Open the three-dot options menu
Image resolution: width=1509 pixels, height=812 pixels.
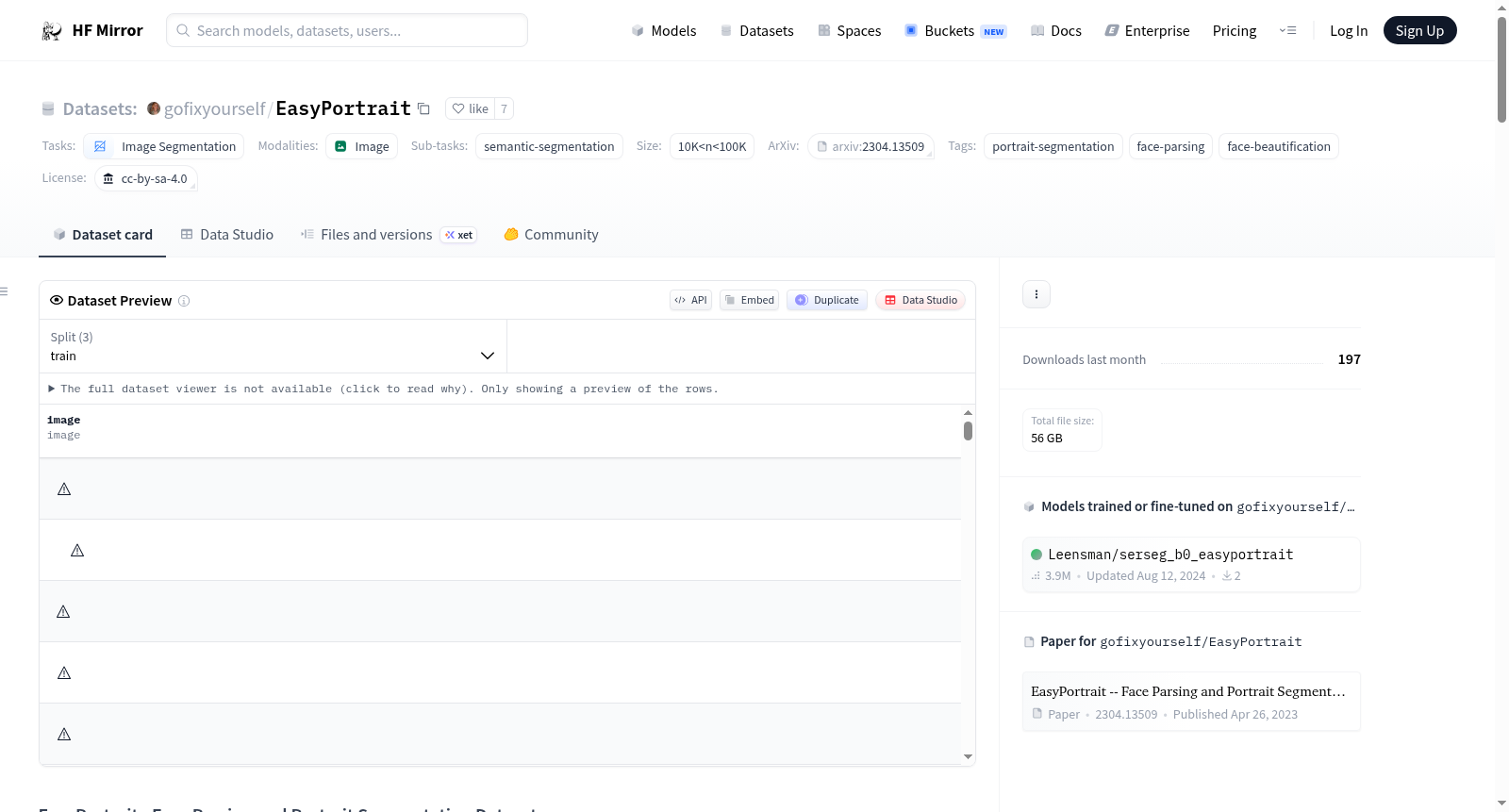(1036, 294)
